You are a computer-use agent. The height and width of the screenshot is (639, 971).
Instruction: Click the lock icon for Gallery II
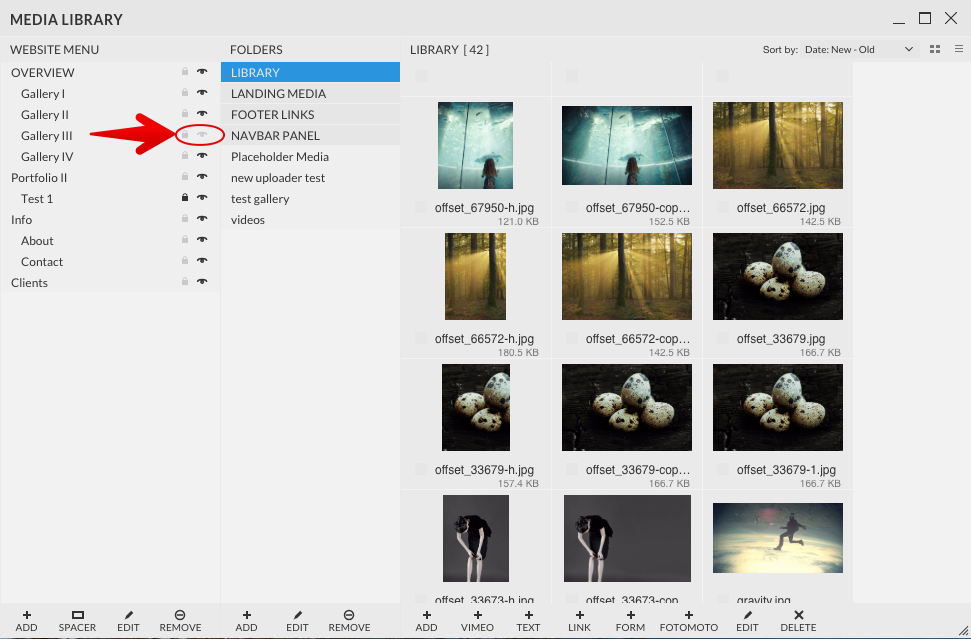tap(185, 114)
